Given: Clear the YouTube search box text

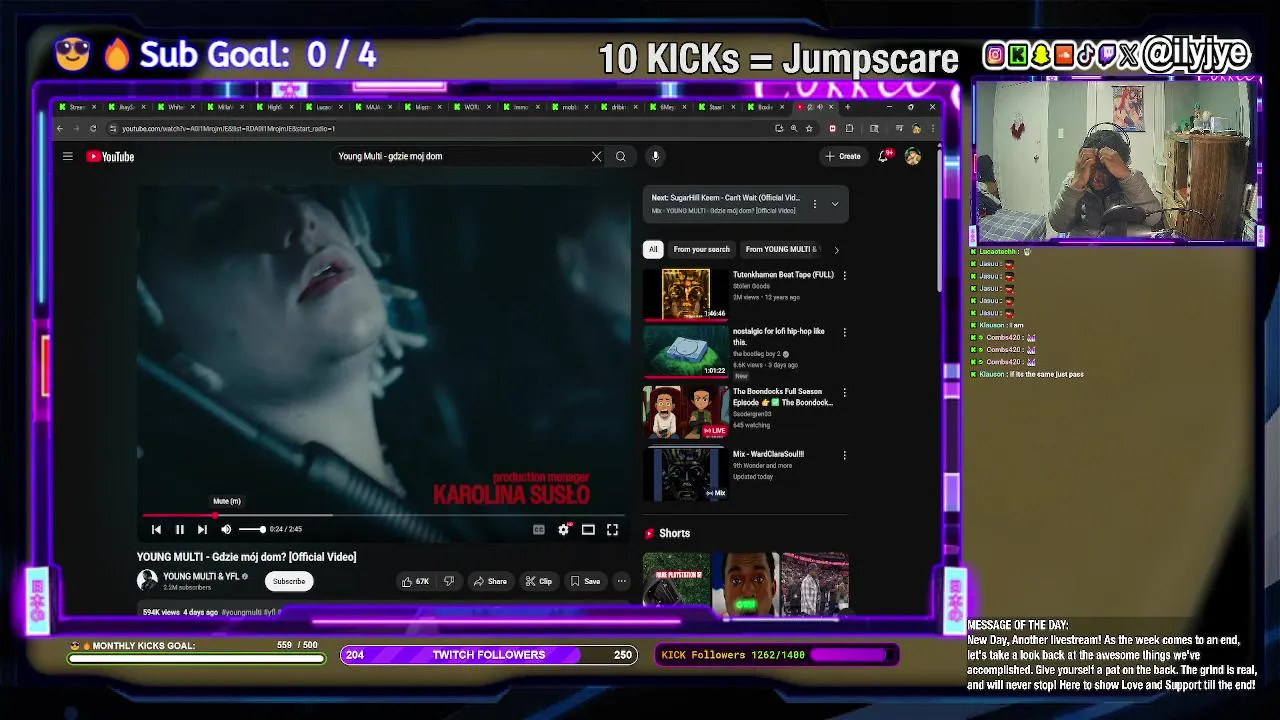Looking at the screenshot, I should tap(596, 156).
